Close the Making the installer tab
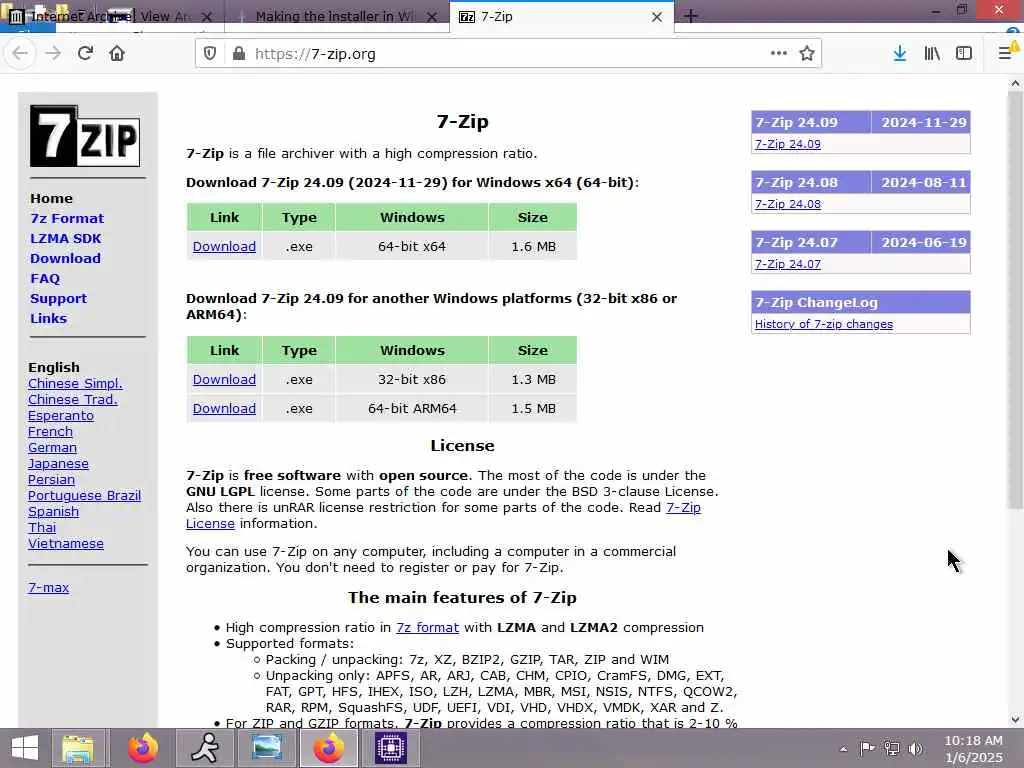 432,17
